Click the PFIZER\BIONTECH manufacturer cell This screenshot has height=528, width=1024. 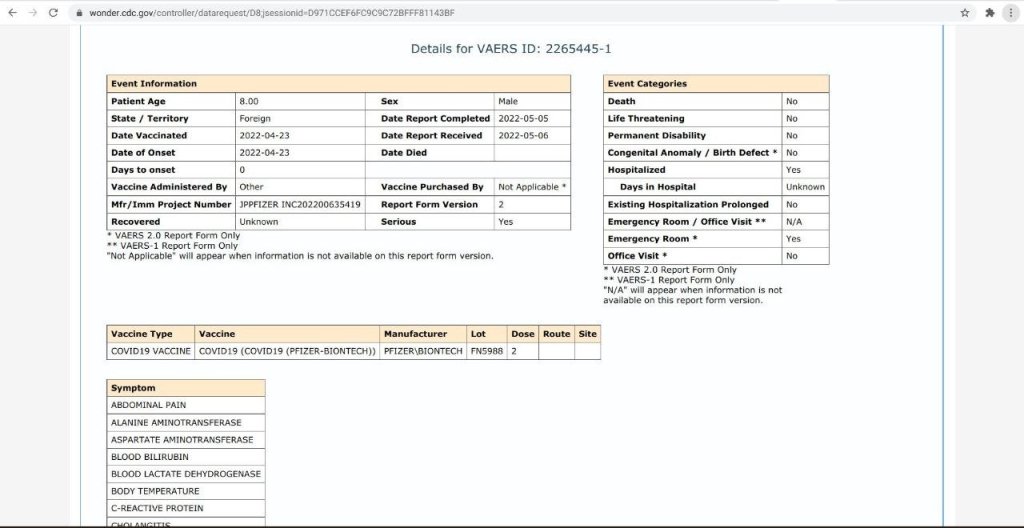423,351
